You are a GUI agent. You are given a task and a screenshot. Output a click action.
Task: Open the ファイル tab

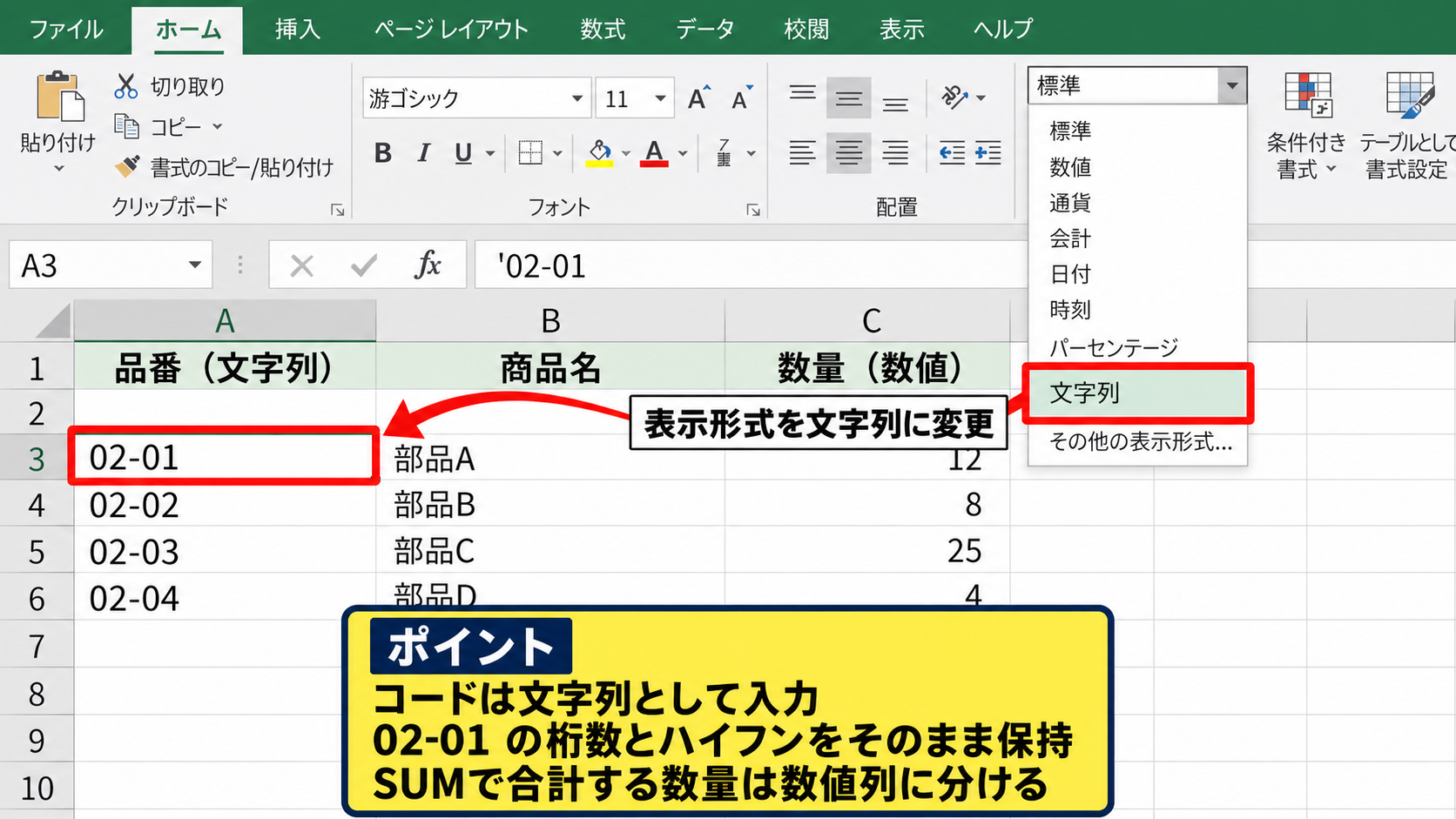click(66, 29)
